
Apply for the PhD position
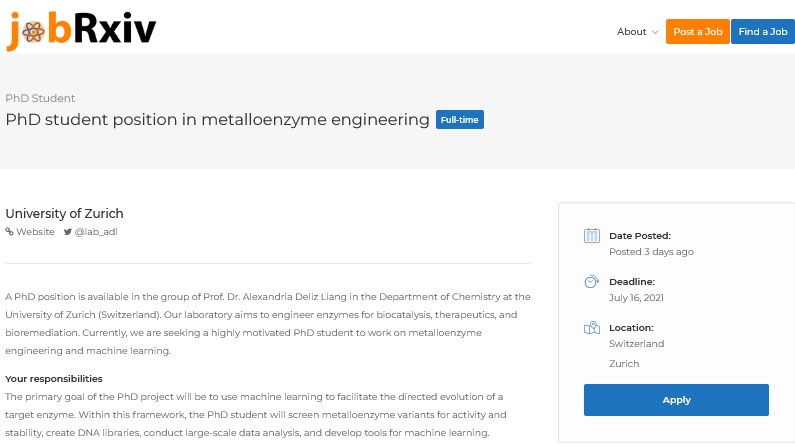[x=676, y=400]
